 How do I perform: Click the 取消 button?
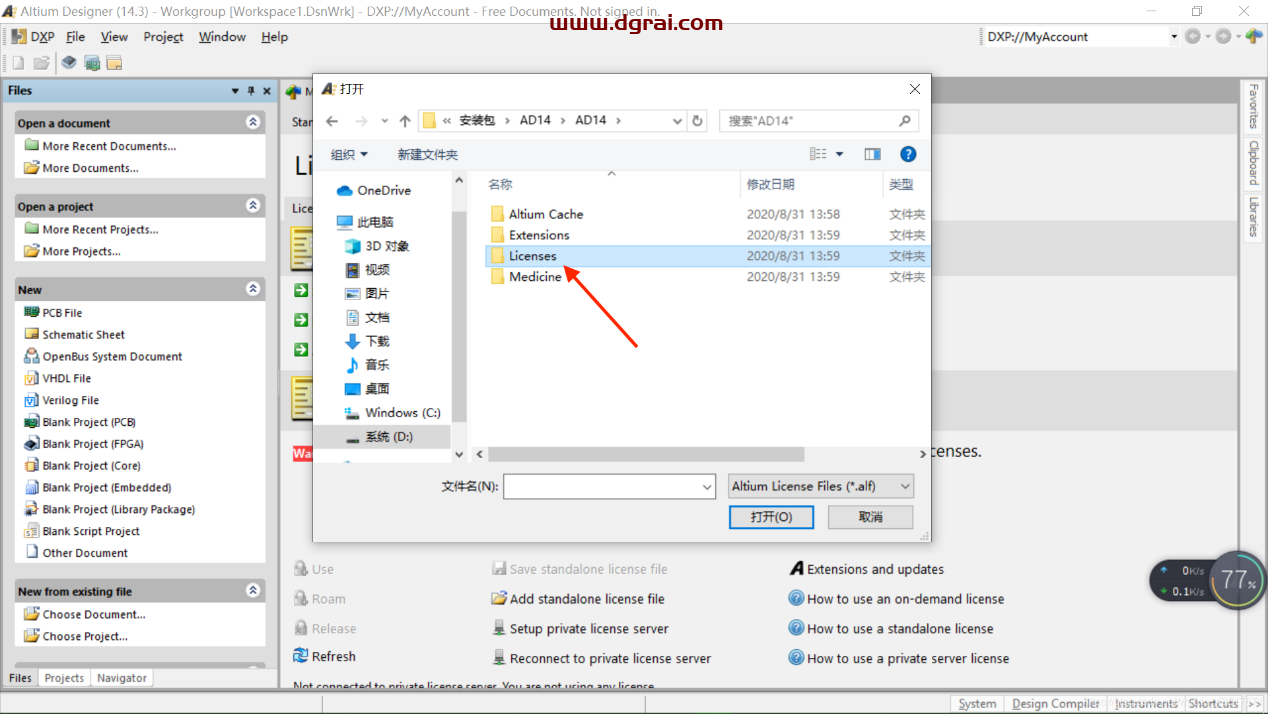point(871,517)
